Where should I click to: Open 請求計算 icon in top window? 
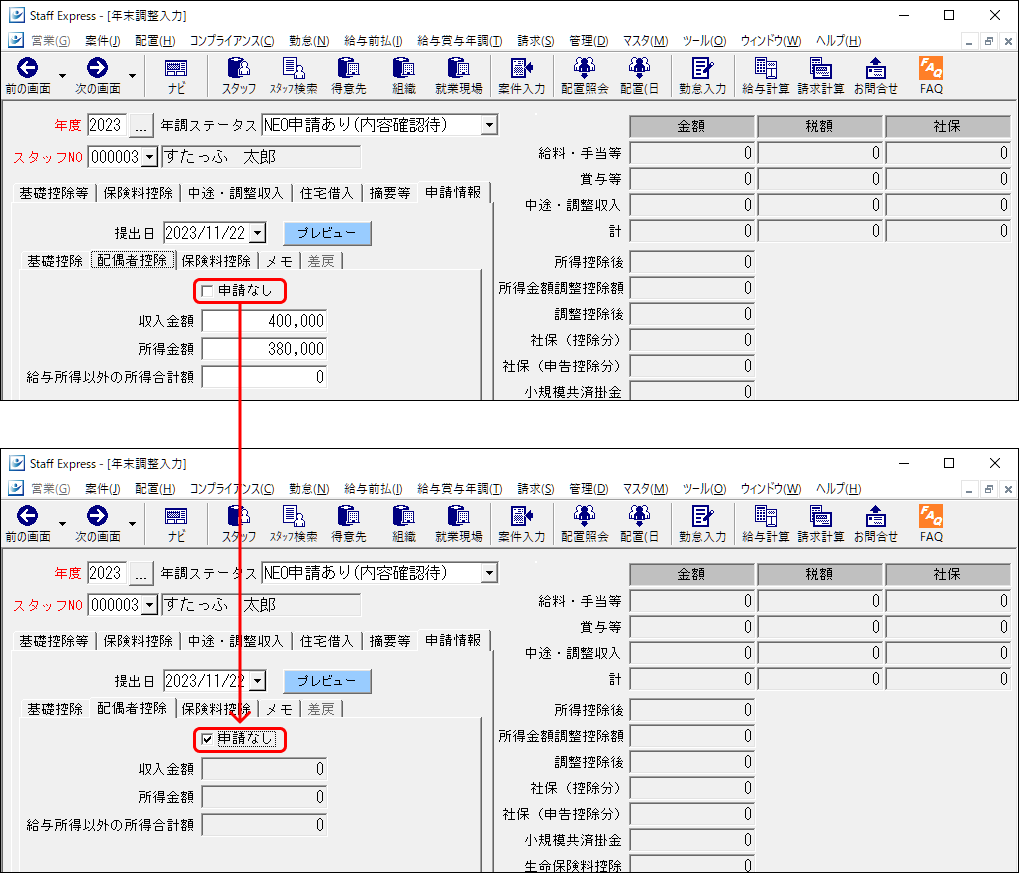pos(821,76)
